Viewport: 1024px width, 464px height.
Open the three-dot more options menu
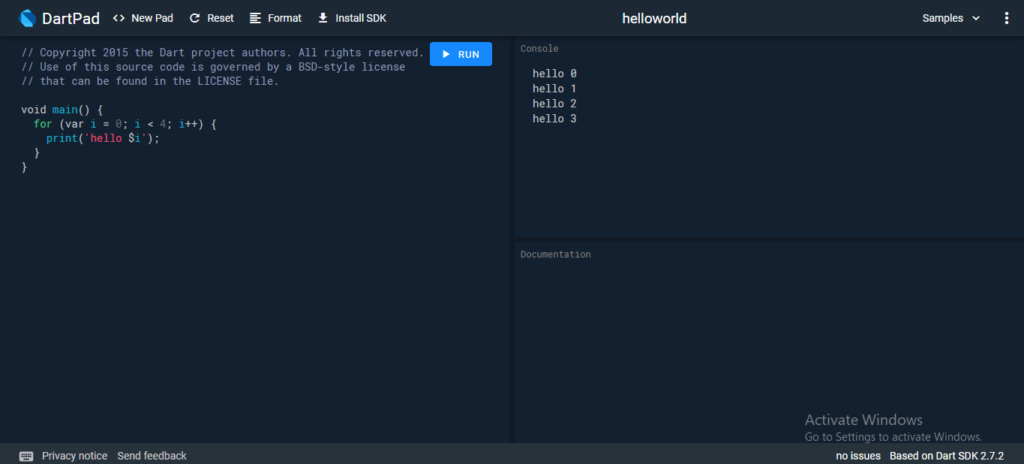tap(1006, 18)
